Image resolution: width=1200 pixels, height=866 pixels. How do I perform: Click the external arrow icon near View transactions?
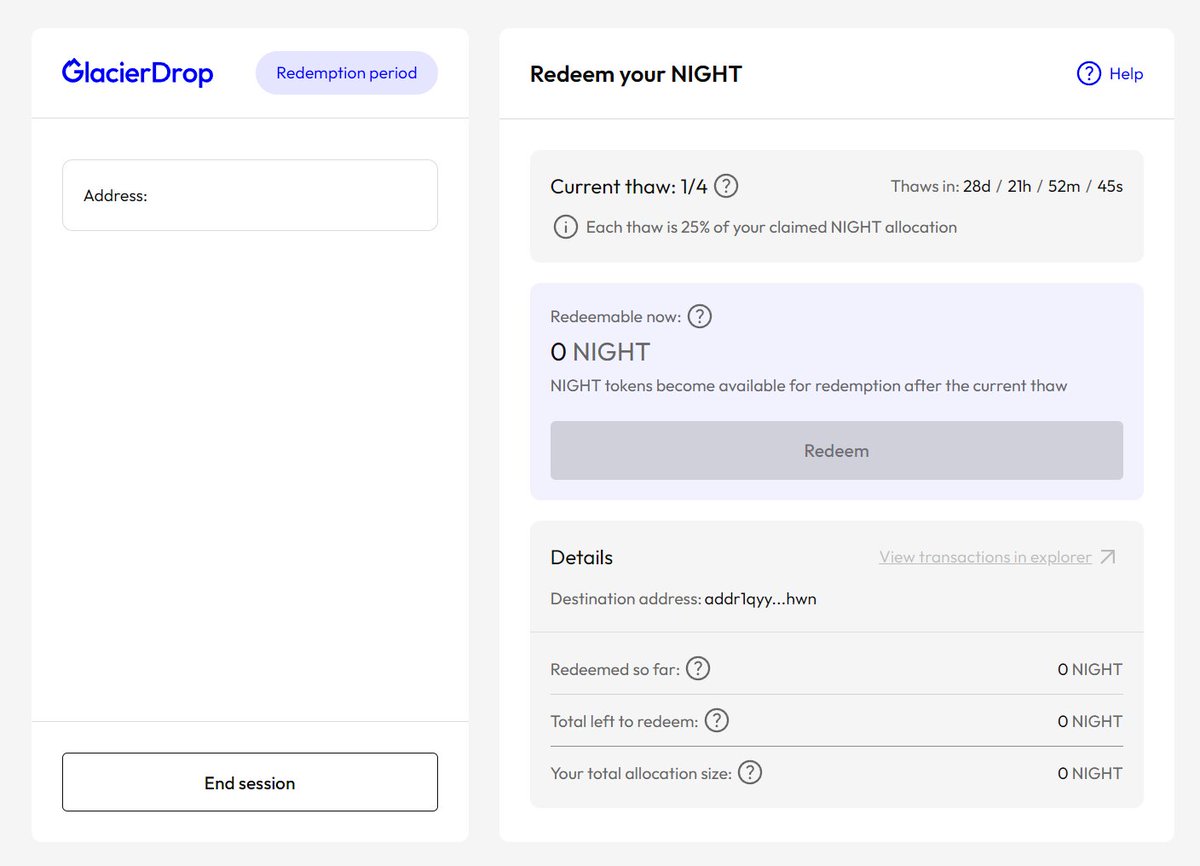click(x=1107, y=557)
